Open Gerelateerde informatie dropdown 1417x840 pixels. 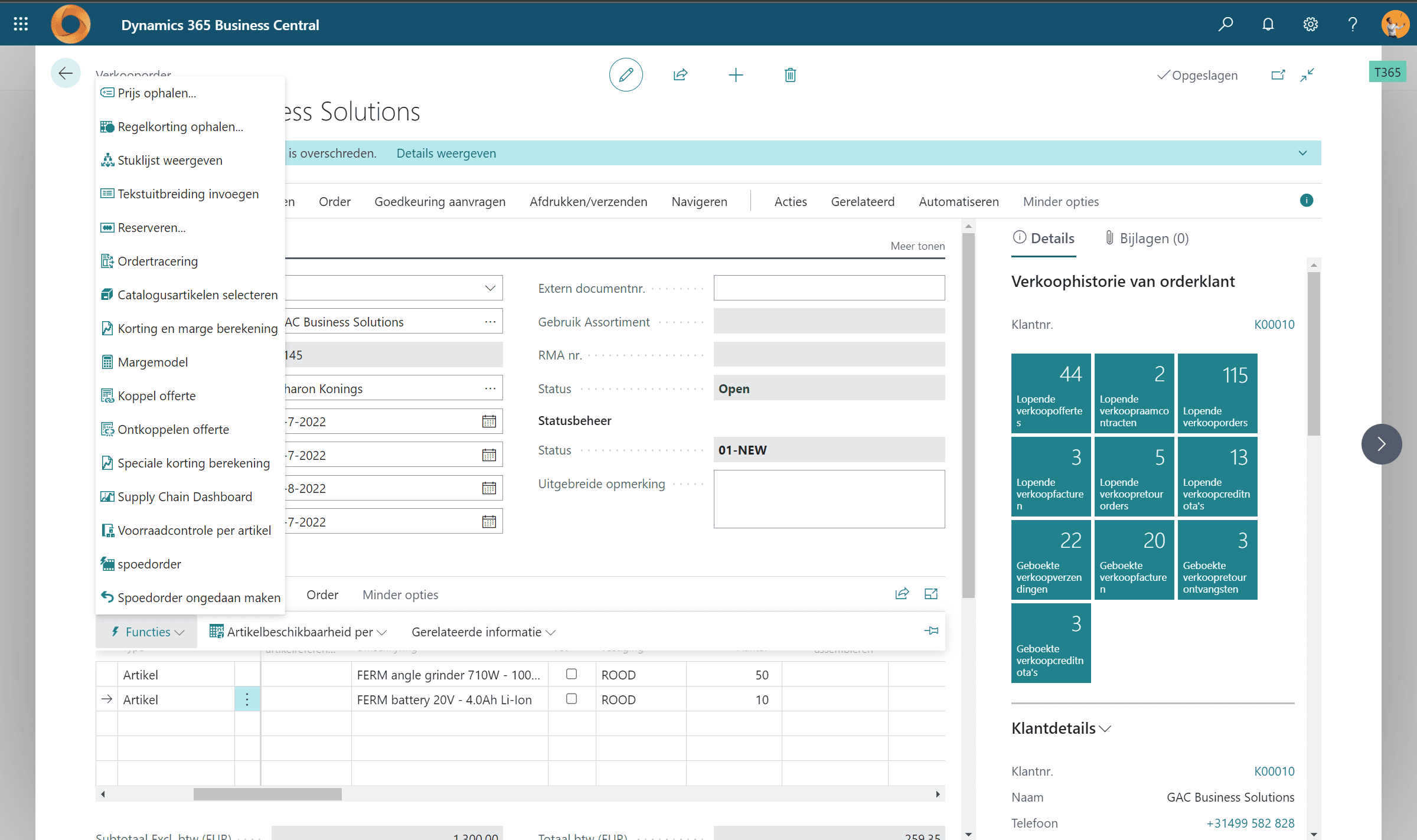coord(484,632)
